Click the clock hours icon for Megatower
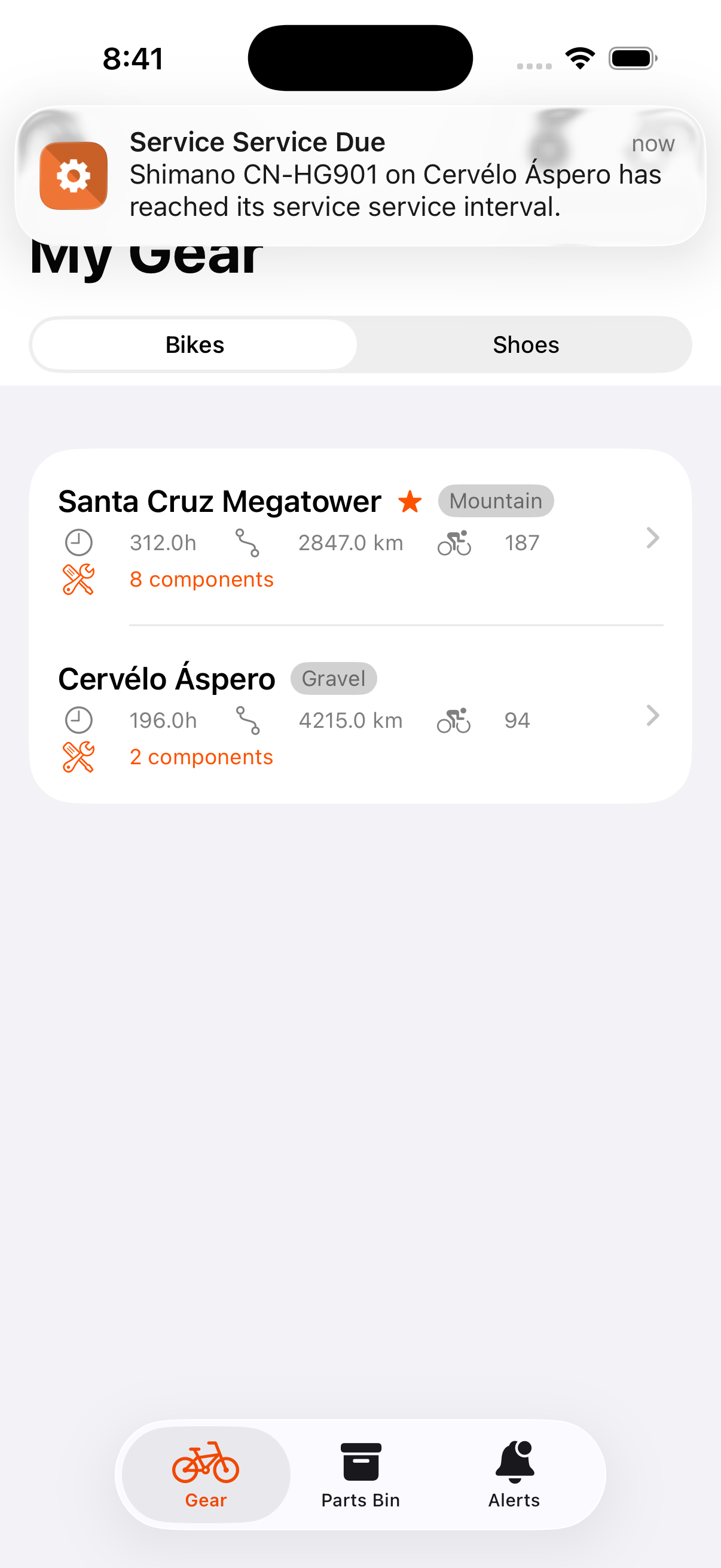This screenshot has height=1568, width=721. [78, 543]
